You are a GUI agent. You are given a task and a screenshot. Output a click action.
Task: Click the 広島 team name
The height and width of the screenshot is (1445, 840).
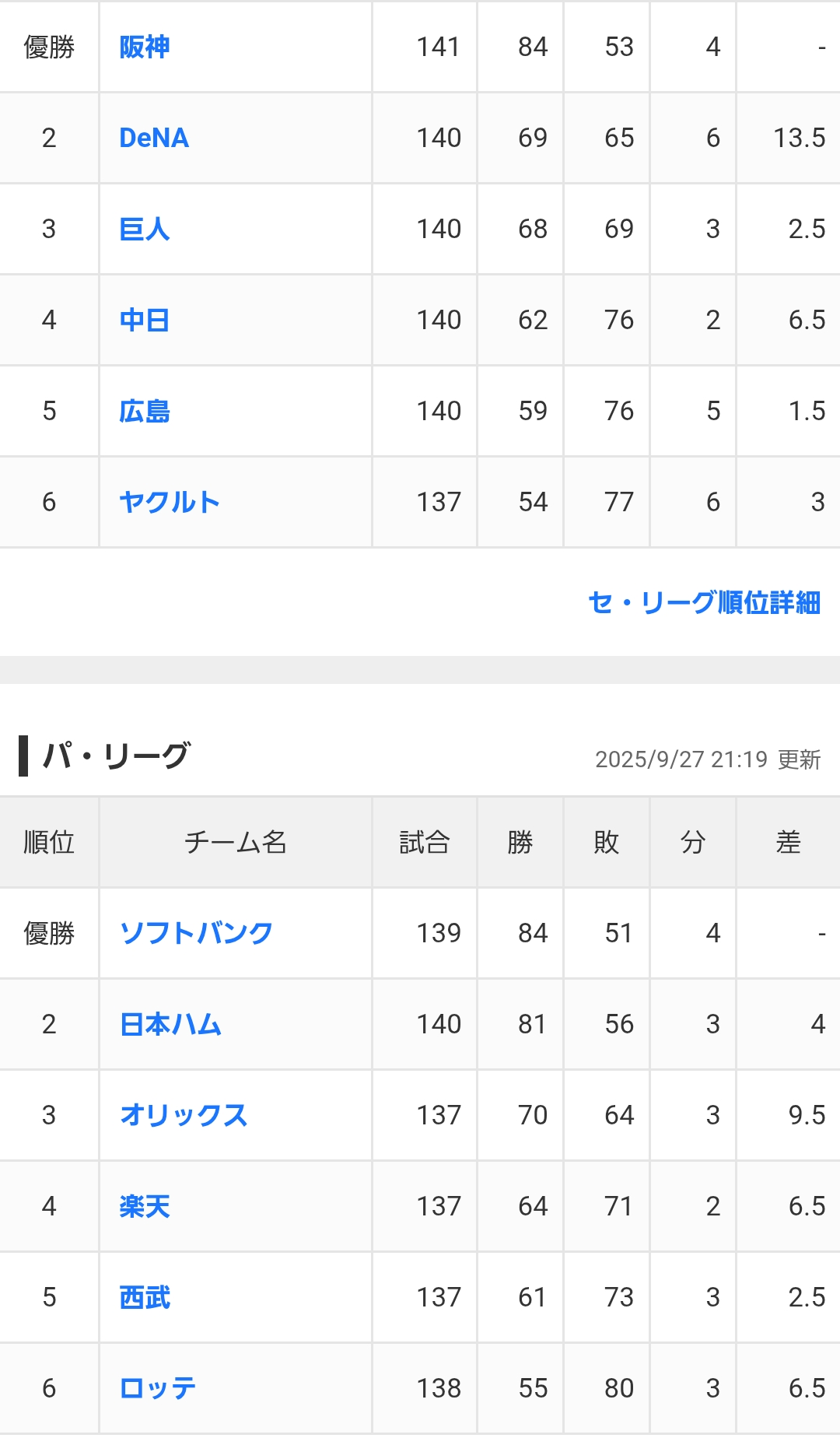(x=145, y=411)
